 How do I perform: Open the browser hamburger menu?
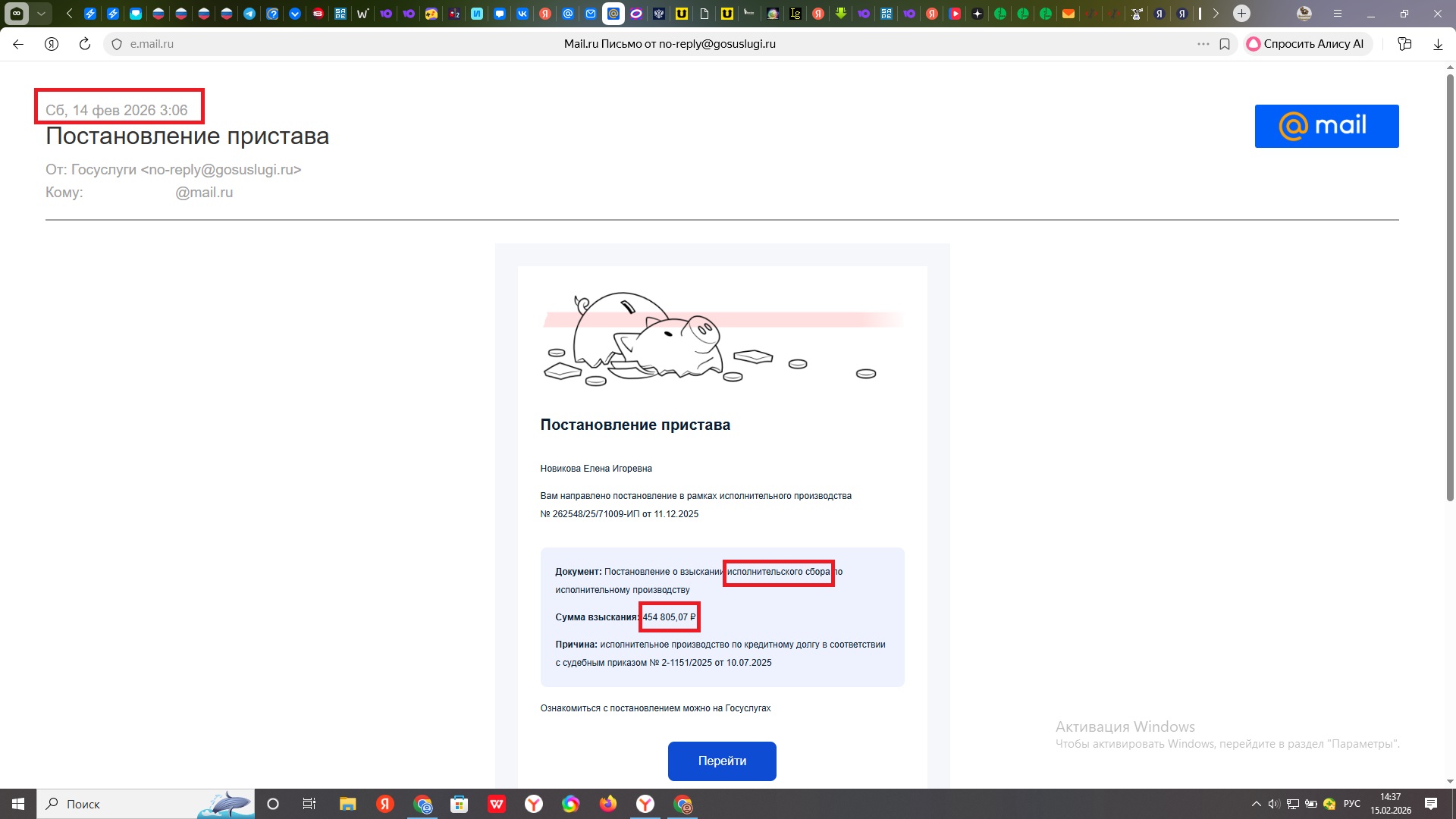click(1338, 14)
